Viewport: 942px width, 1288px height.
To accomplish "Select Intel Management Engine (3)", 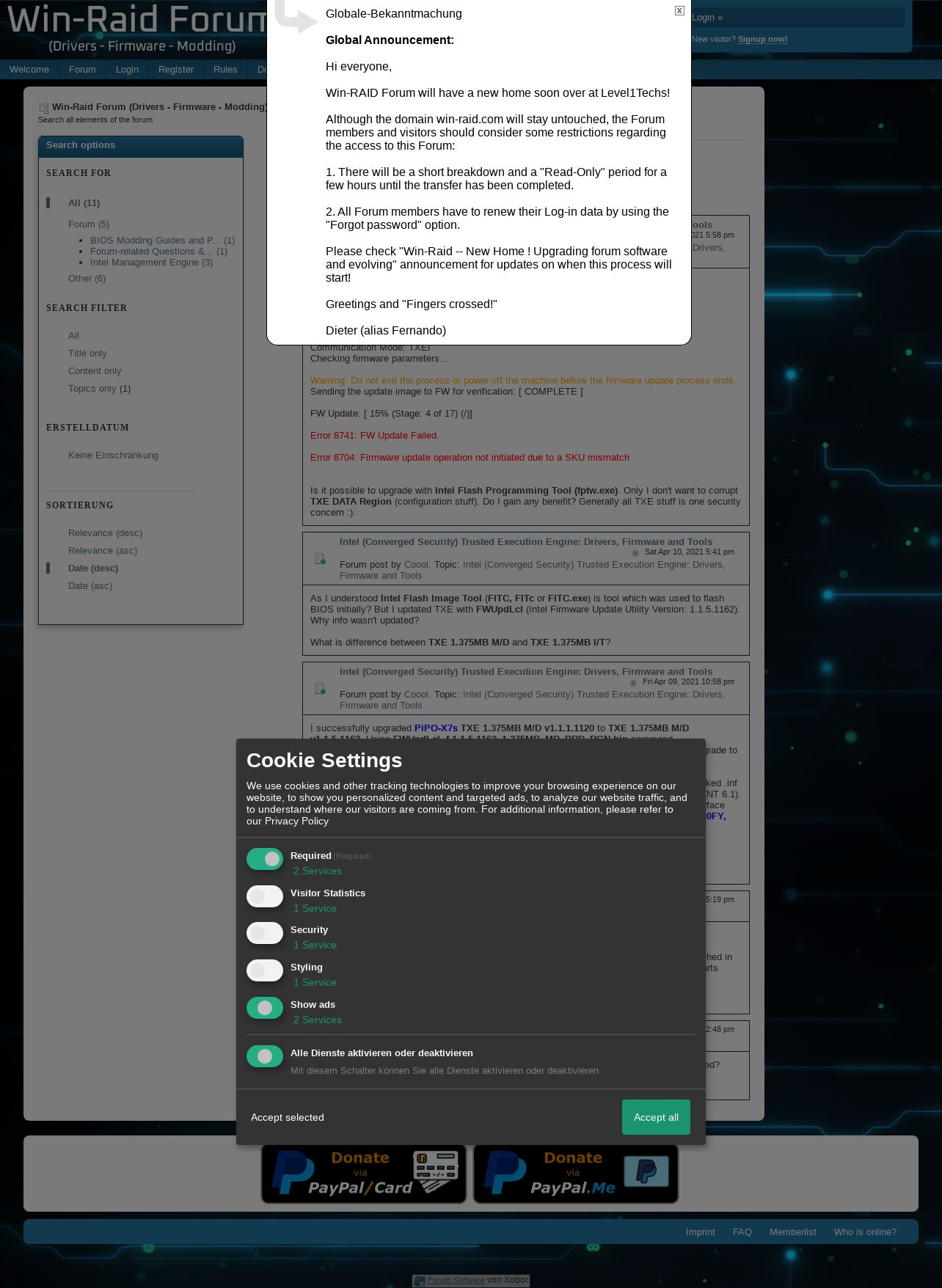I will click(151, 262).
